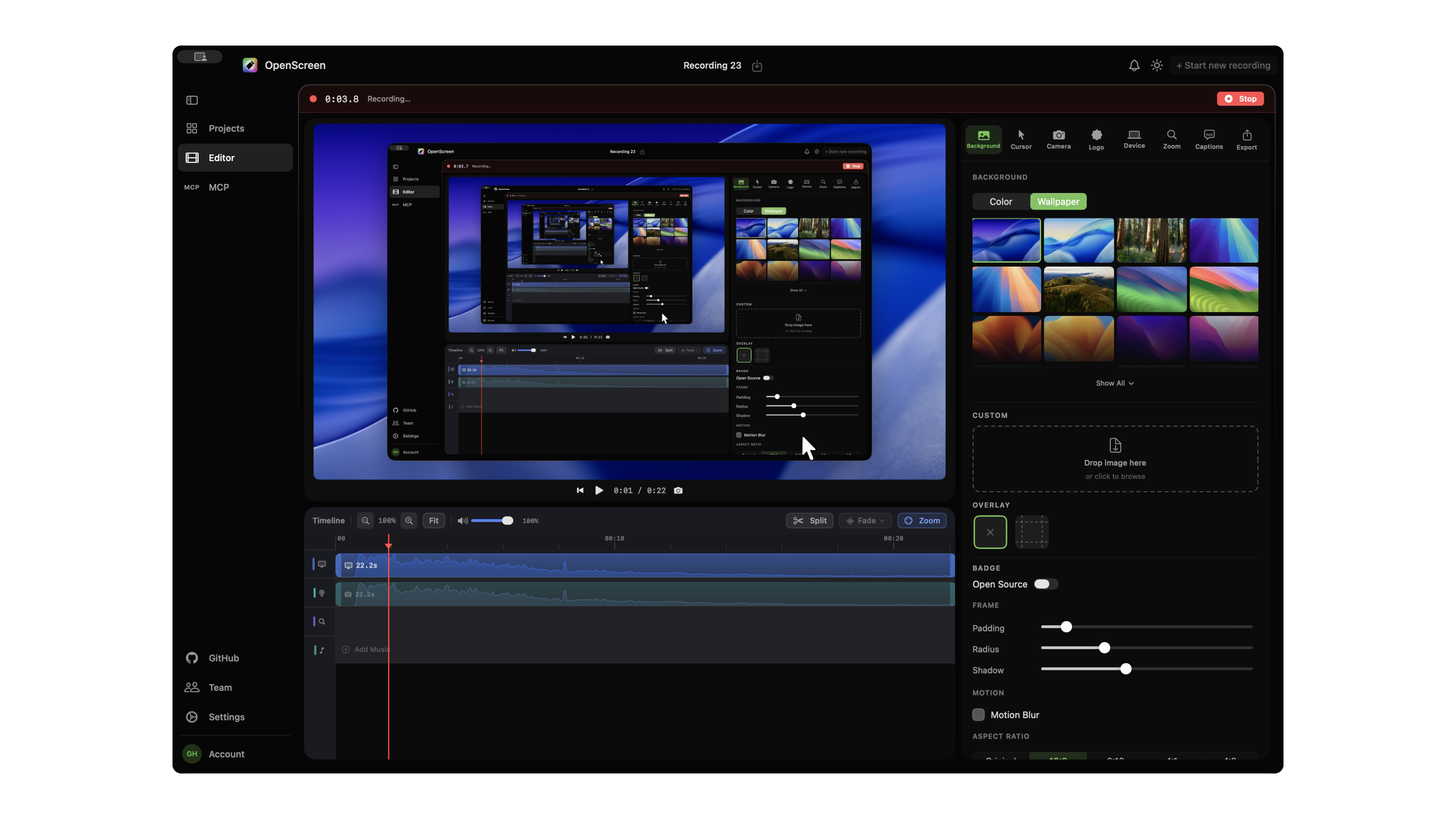Open the Projects section
This screenshot has height=819, width=1456.
pos(235,128)
